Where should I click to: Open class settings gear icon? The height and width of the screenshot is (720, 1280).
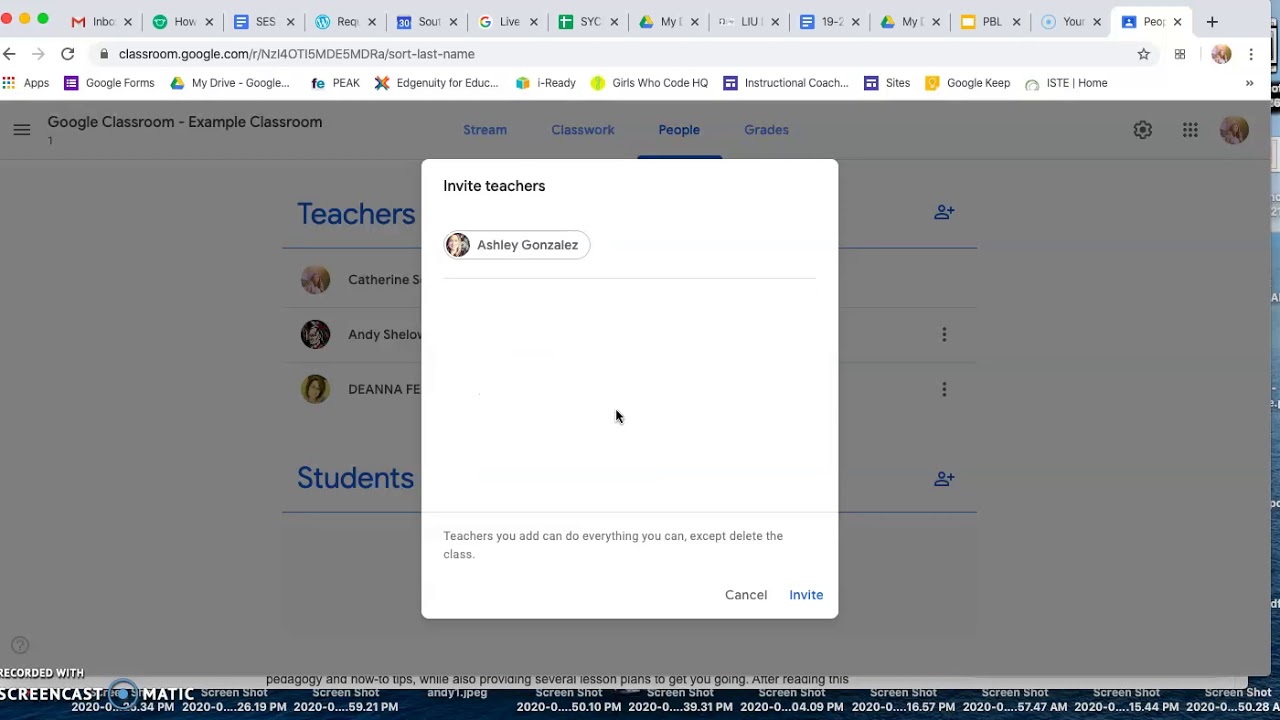(x=1142, y=130)
